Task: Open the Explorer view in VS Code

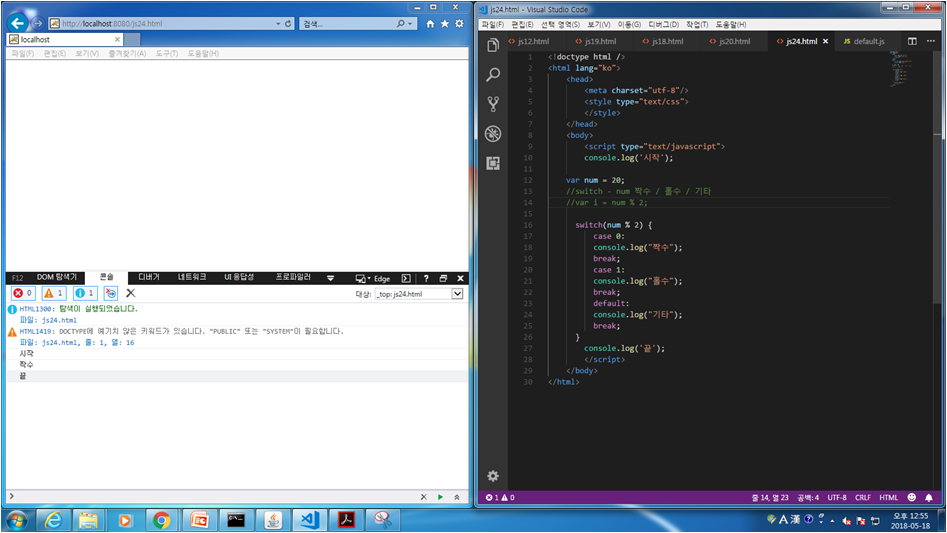Action: click(493, 45)
